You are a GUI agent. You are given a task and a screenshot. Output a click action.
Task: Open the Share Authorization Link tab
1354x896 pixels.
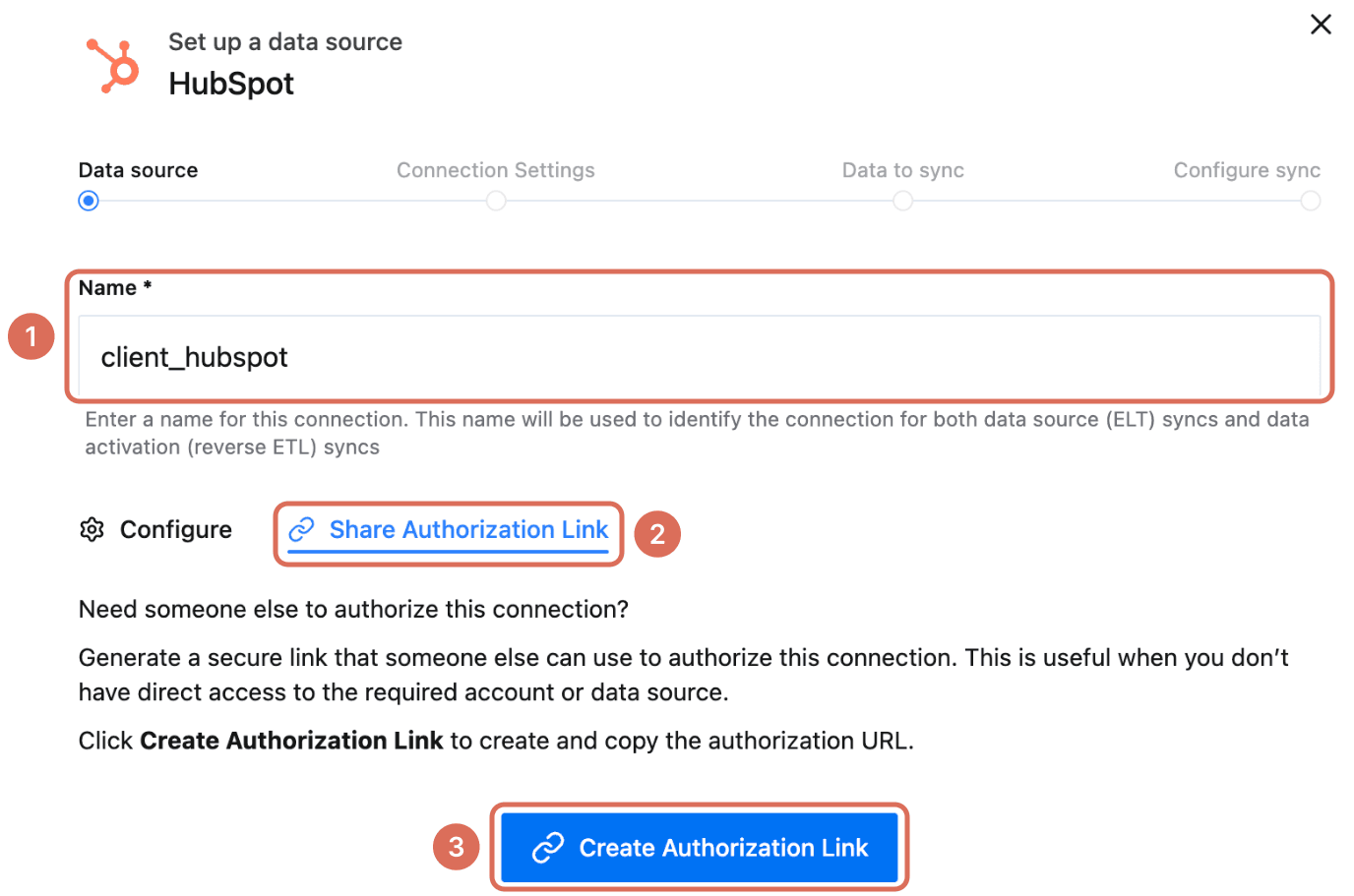[449, 530]
